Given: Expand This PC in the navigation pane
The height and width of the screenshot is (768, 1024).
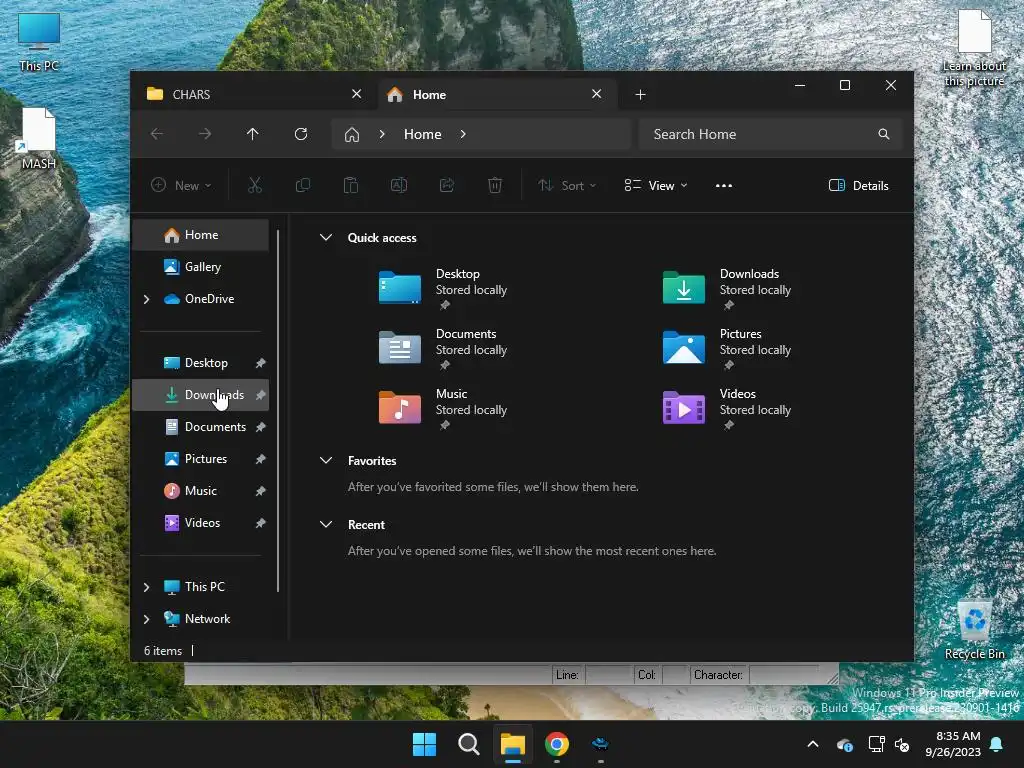Looking at the screenshot, I should coord(146,587).
